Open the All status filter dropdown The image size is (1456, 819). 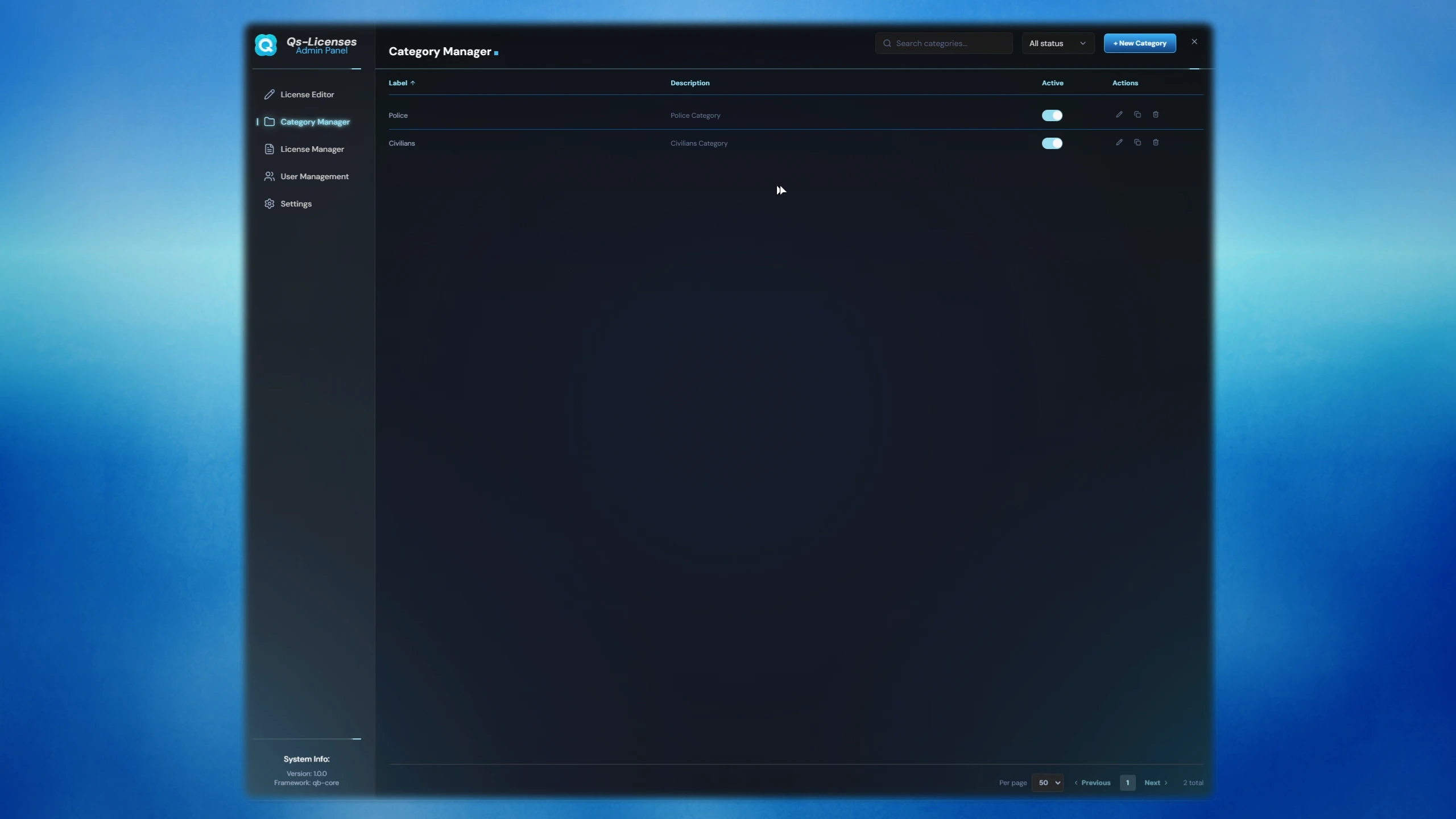[x=1058, y=43]
